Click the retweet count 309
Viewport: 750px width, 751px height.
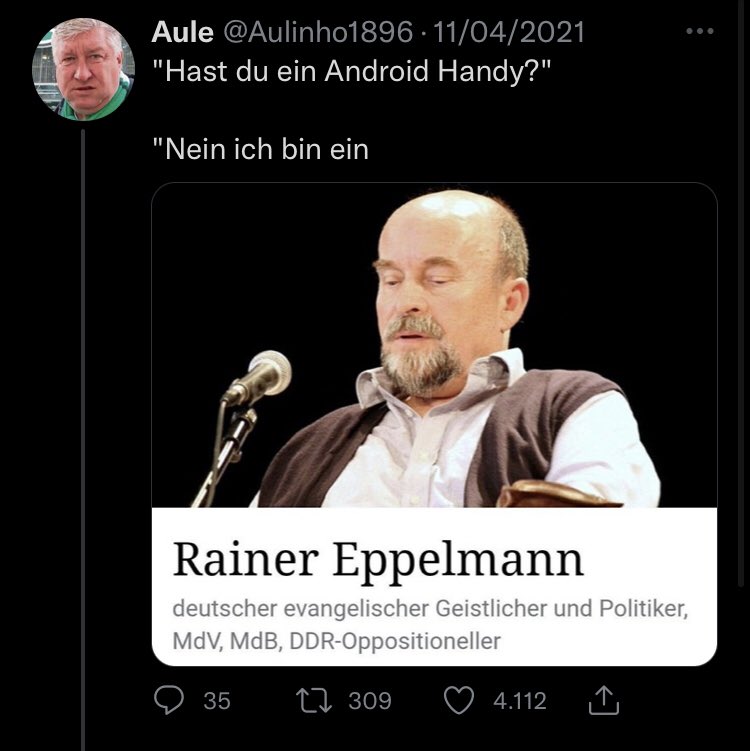point(370,700)
